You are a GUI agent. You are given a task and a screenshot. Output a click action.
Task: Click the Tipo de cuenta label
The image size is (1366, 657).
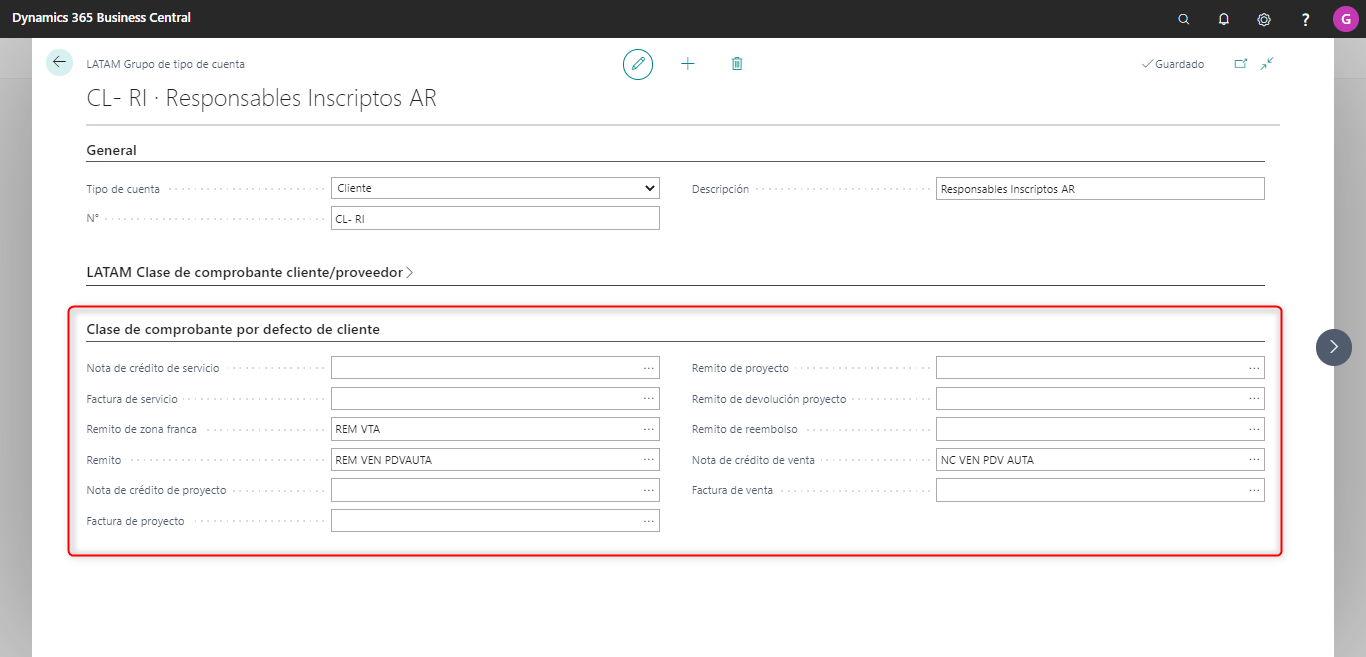[123, 189]
